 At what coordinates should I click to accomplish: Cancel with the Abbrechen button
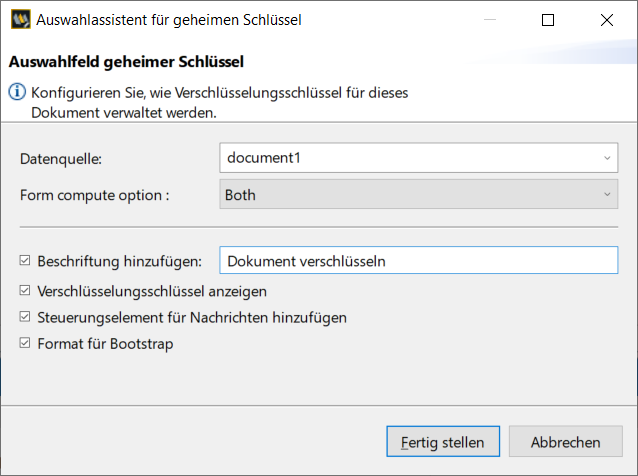click(566, 441)
